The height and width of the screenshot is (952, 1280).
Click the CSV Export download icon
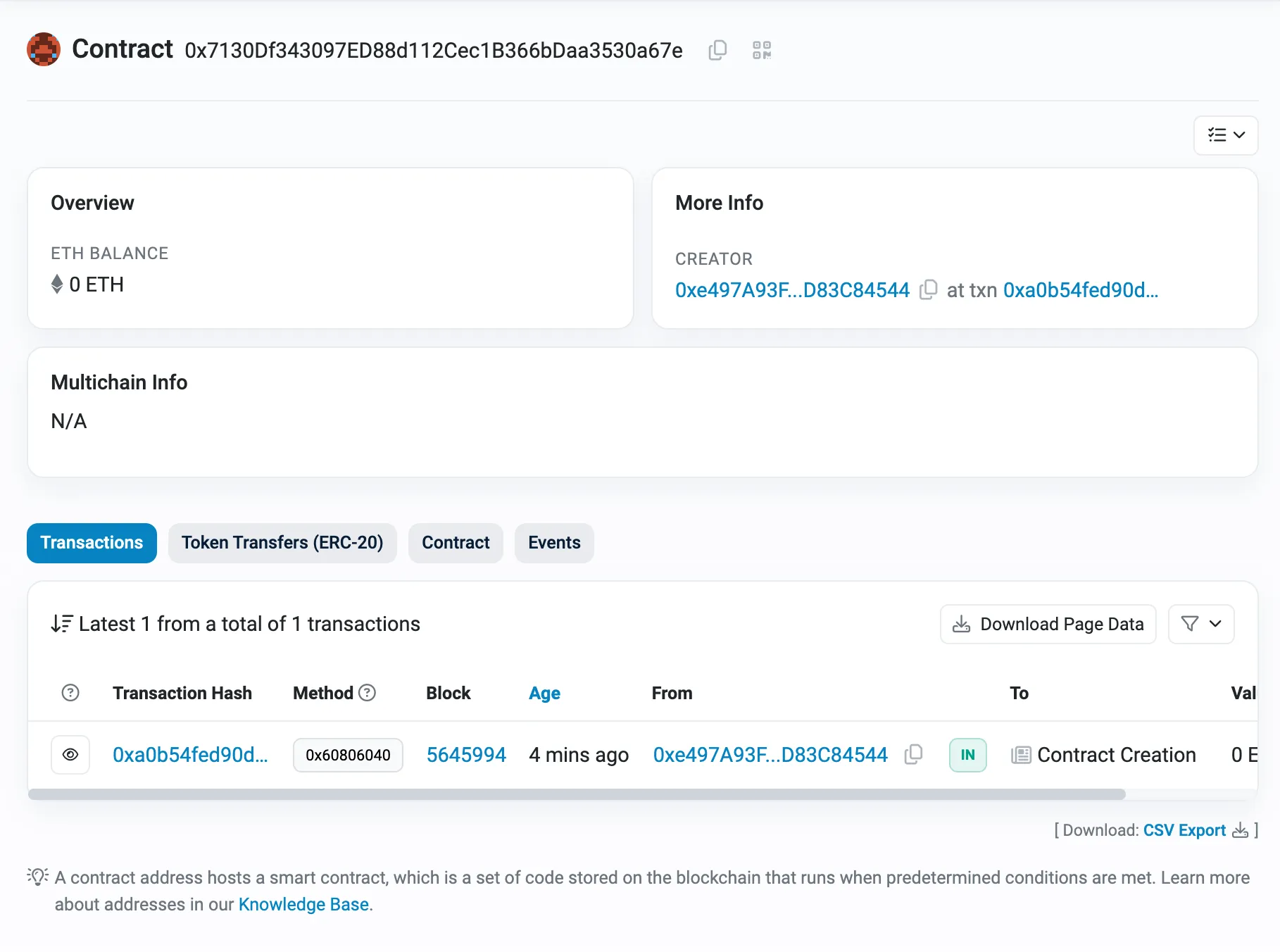[1240, 830]
